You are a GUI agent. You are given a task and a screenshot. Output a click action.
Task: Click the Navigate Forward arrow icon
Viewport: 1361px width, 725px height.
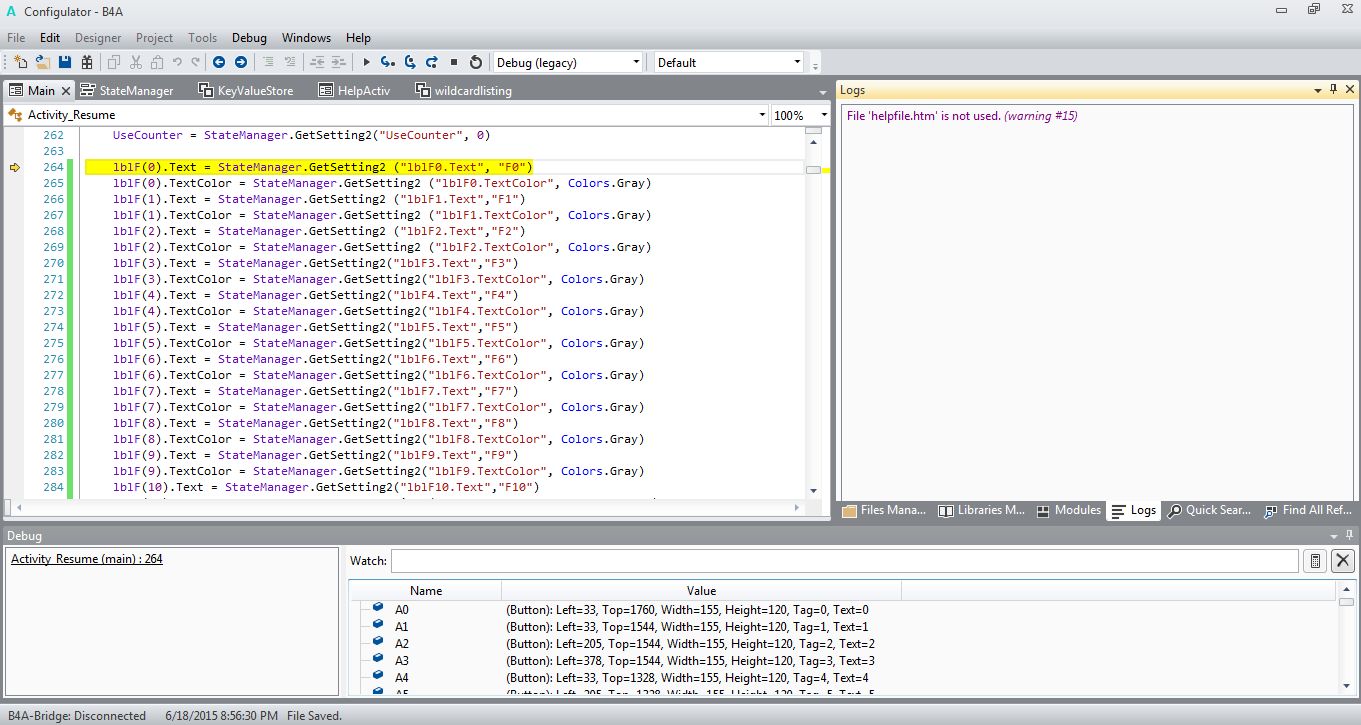[x=241, y=62]
